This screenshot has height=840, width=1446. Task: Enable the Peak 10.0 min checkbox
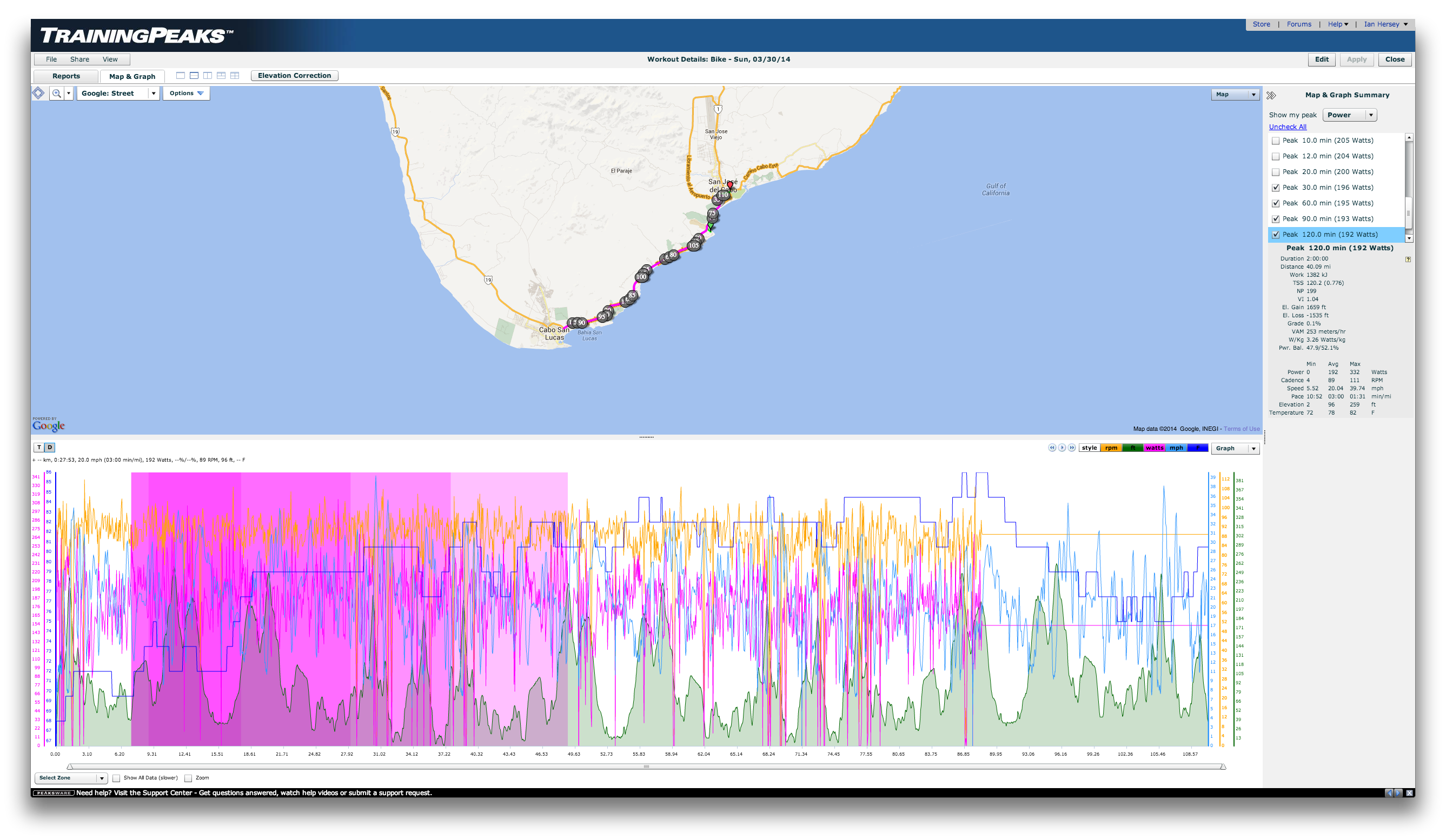click(1276, 141)
